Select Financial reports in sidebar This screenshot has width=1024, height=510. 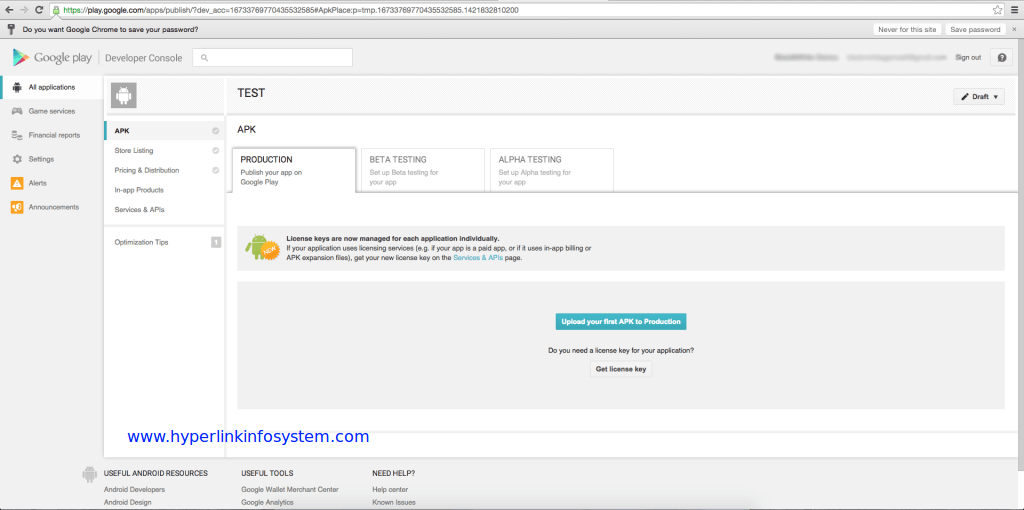52,135
